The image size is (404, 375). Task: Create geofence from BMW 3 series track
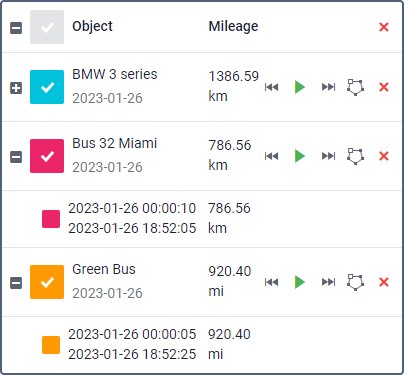pos(355,87)
